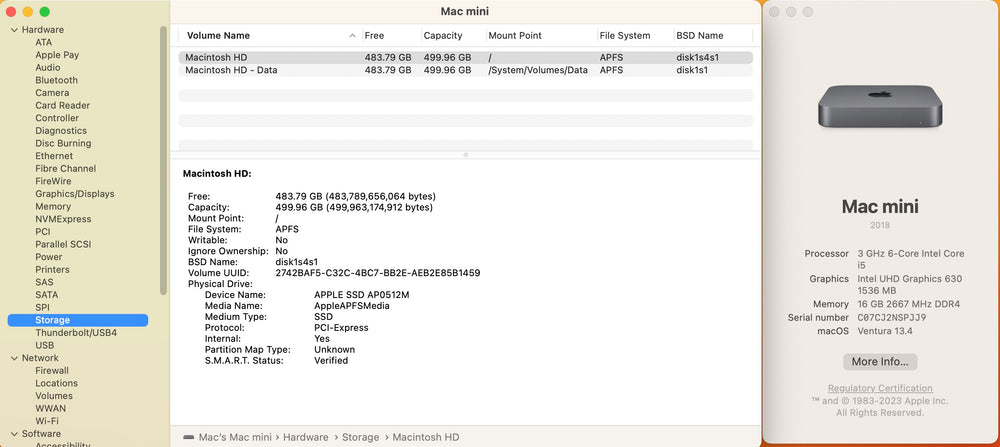
Task: Sort table by Free column
Action: pyautogui.click(x=374, y=36)
